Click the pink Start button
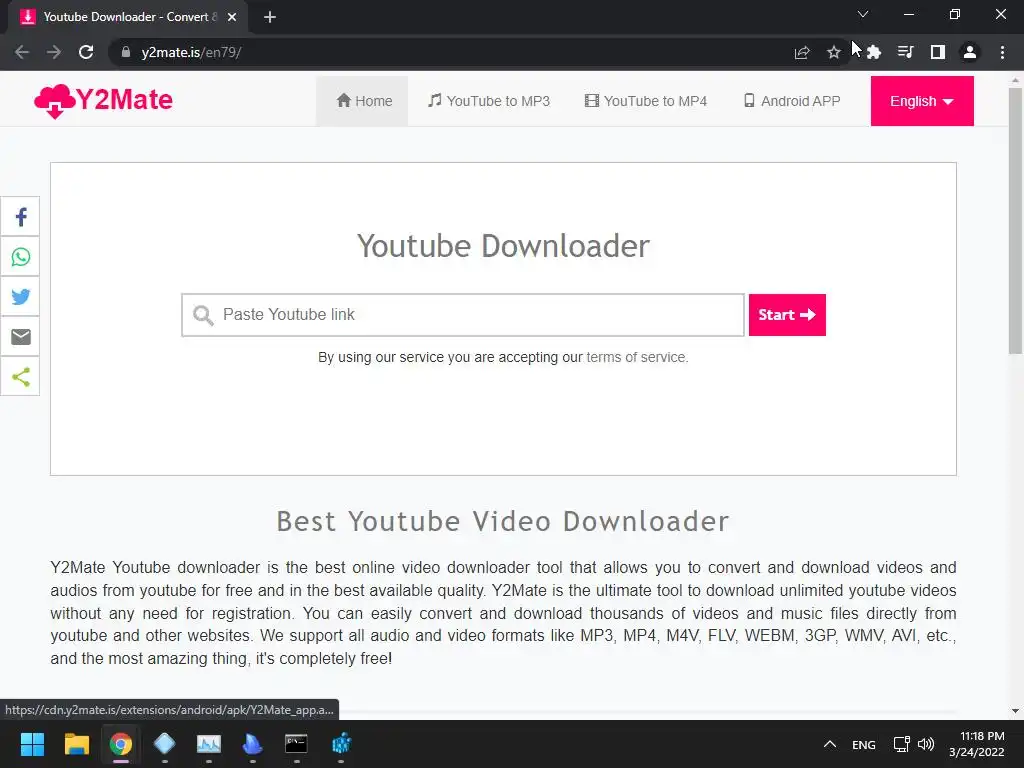Viewport: 1024px width, 768px height. pyautogui.click(x=787, y=315)
